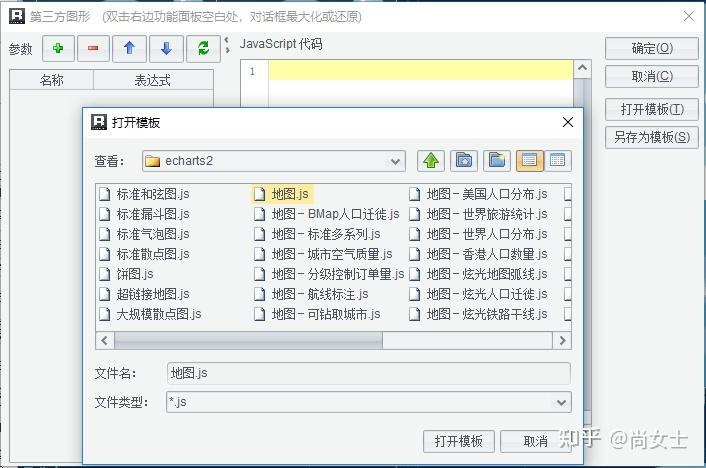Select file 地图-航线标注.js
This screenshot has width=706, height=468.
pyautogui.click(x=312, y=294)
